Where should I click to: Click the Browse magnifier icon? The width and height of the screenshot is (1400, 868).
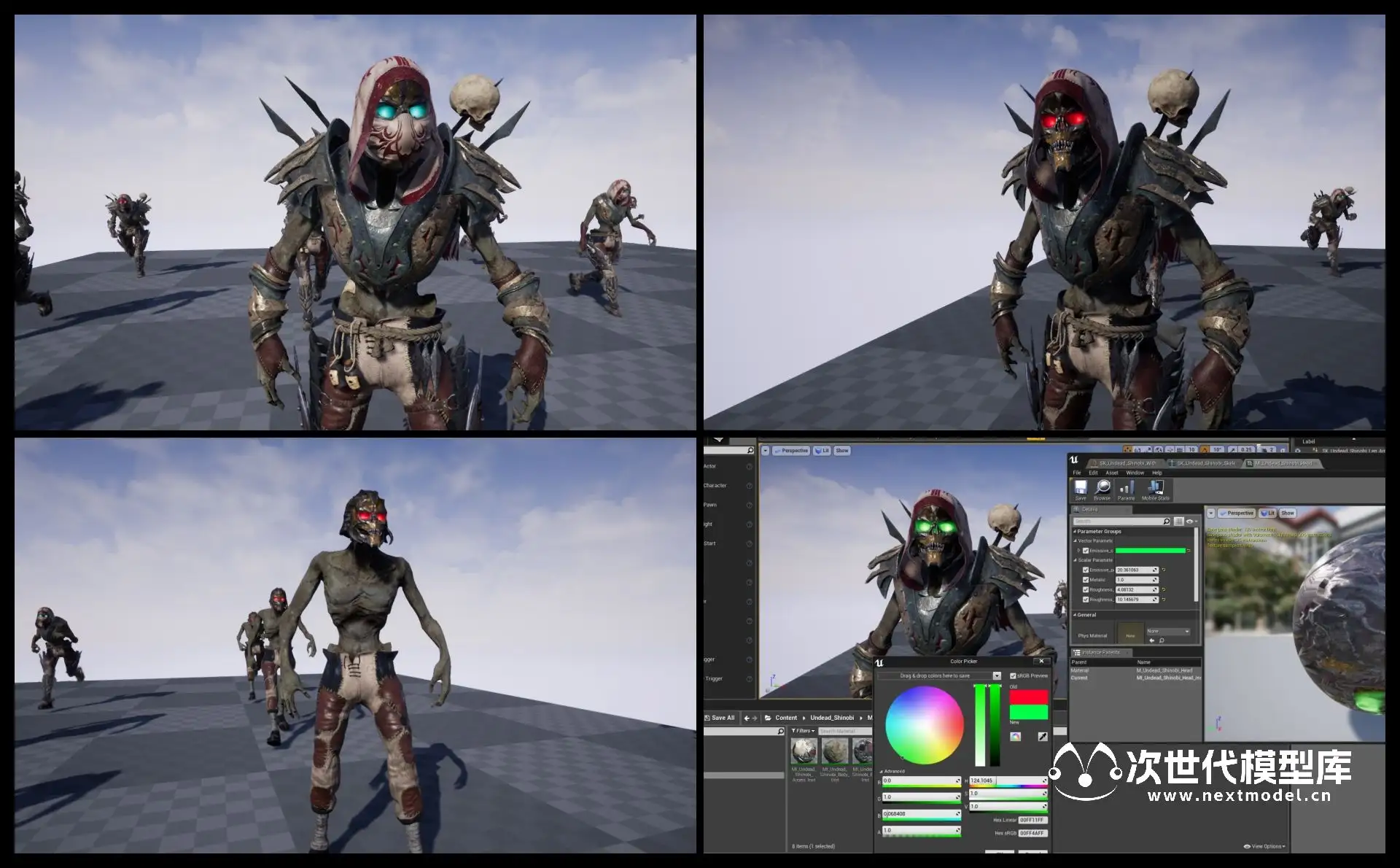tap(1102, 487)
